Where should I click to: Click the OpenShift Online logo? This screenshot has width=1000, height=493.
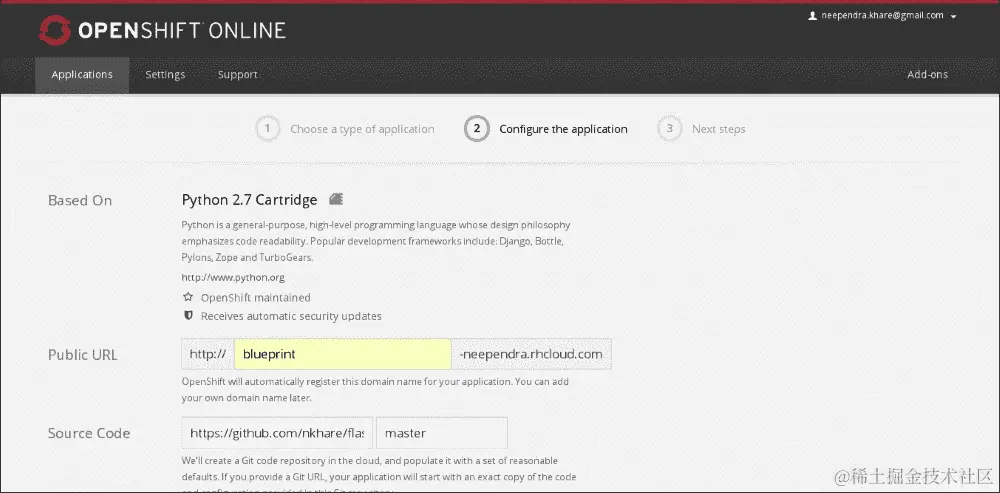pyautogui.click(x=162, y=31)
